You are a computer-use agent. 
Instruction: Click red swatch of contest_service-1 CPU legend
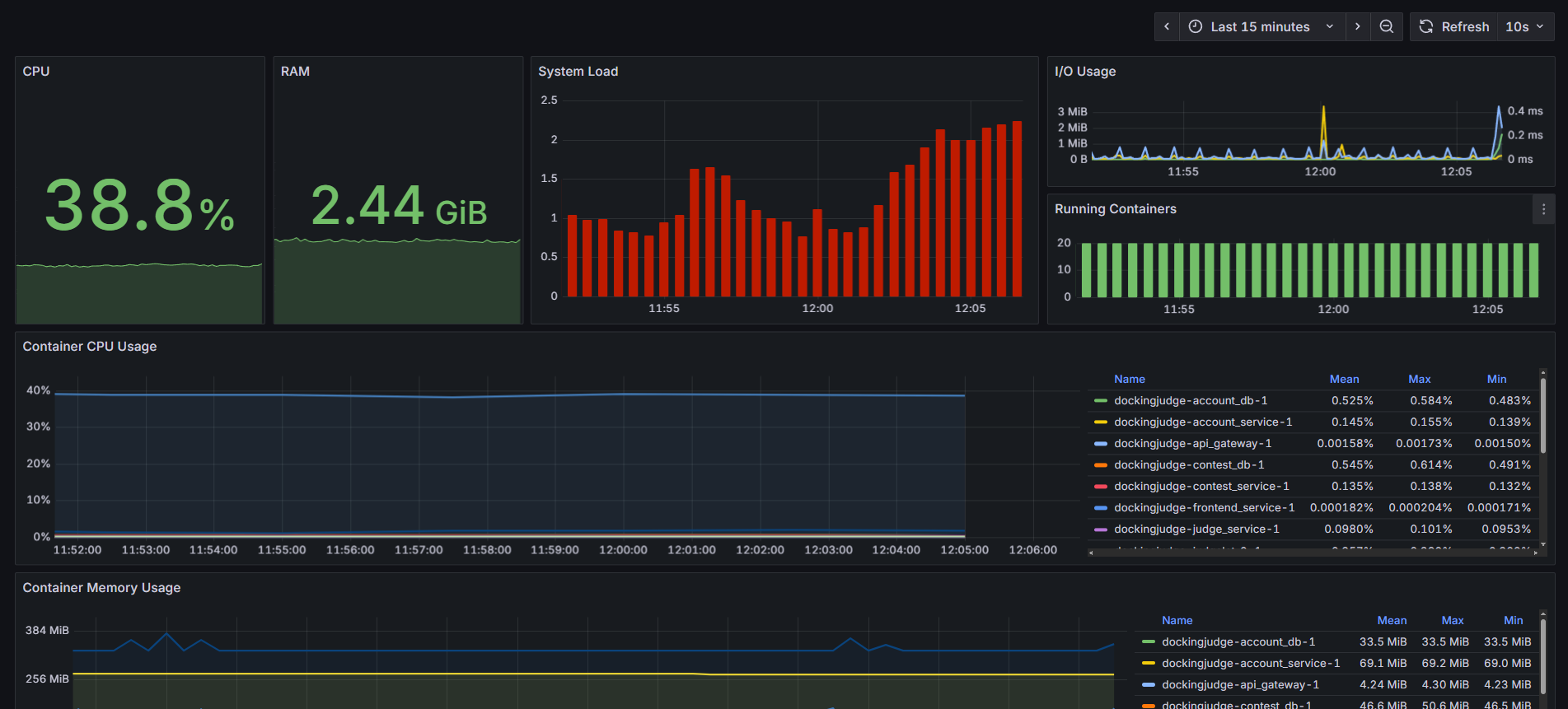point(1100,487)
